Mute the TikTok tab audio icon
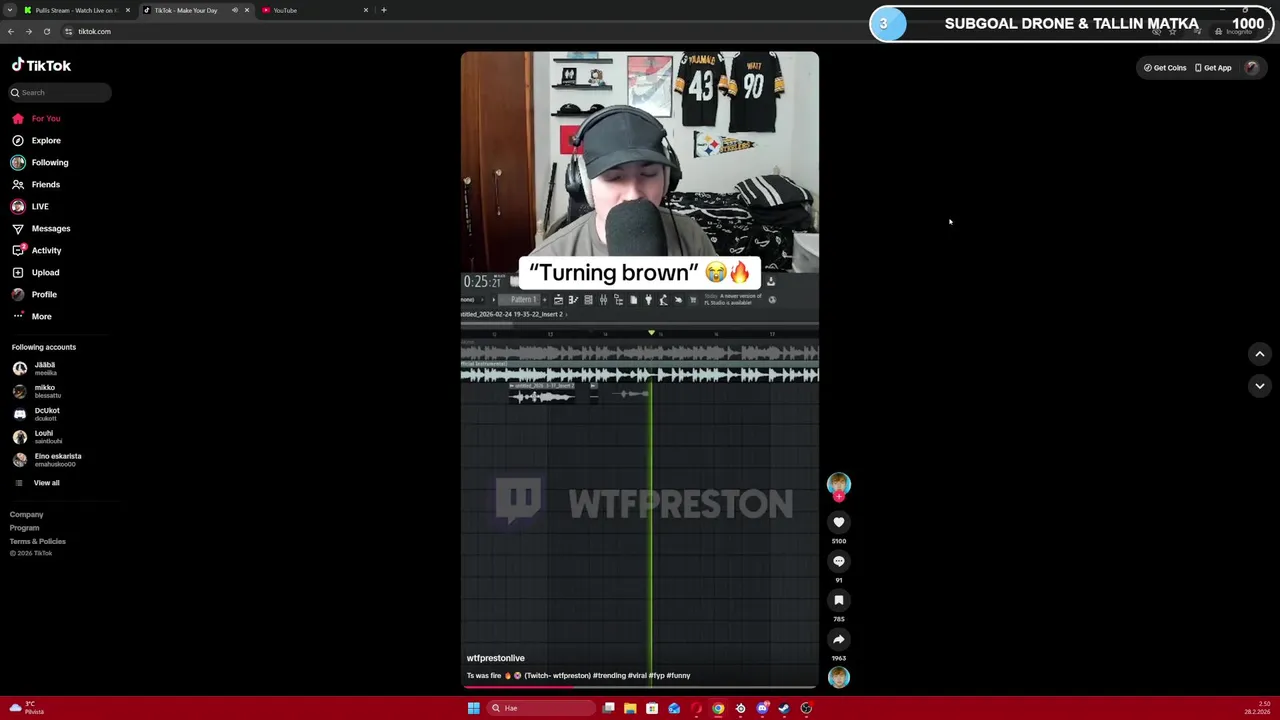The height and width of the screenshot is (720, 1280). (235, 10)
